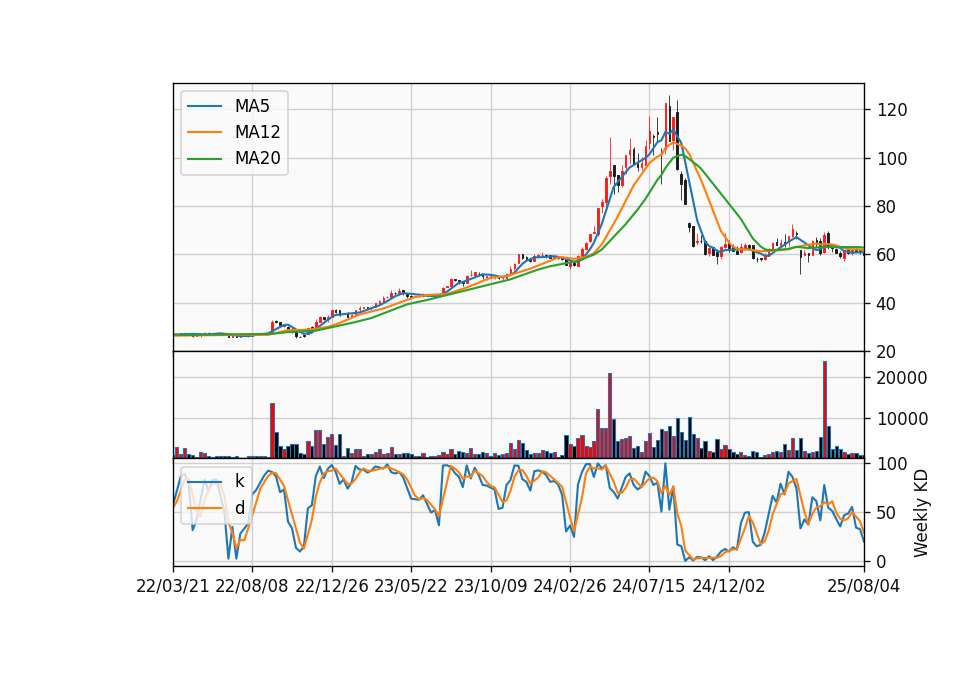Click the MA12 legend label
Viewport: 960px width, 690px height.
click(257, 132)
